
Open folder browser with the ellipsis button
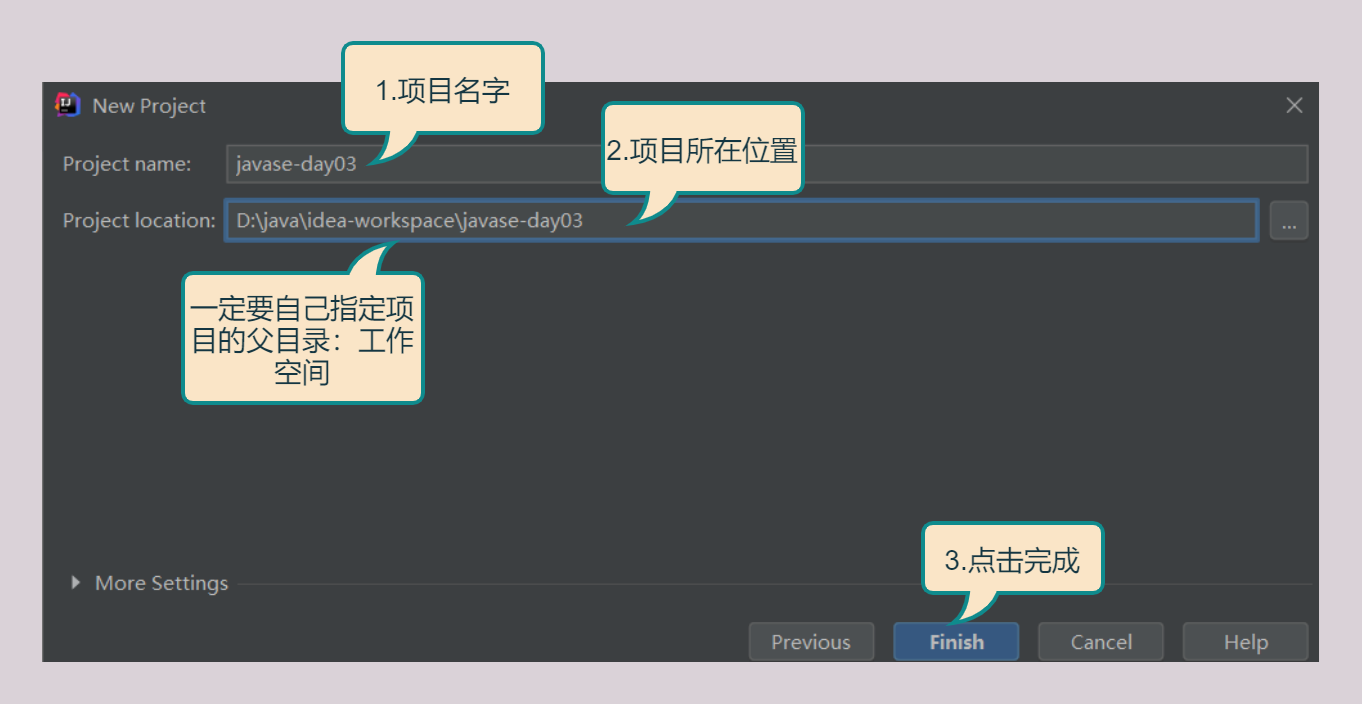pyautogui.click(x=1288, y=221)
